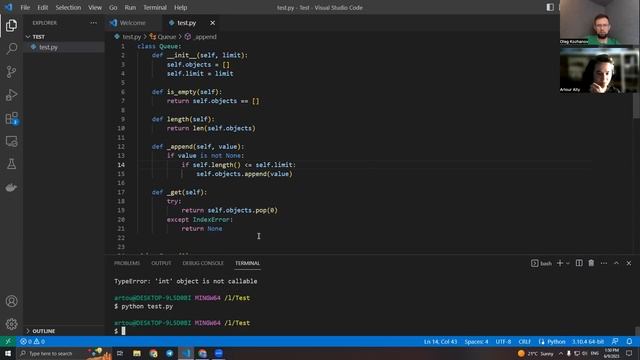Add a new terminal with plus icon
The image size is (640, 360).
[x=560, y=263]
